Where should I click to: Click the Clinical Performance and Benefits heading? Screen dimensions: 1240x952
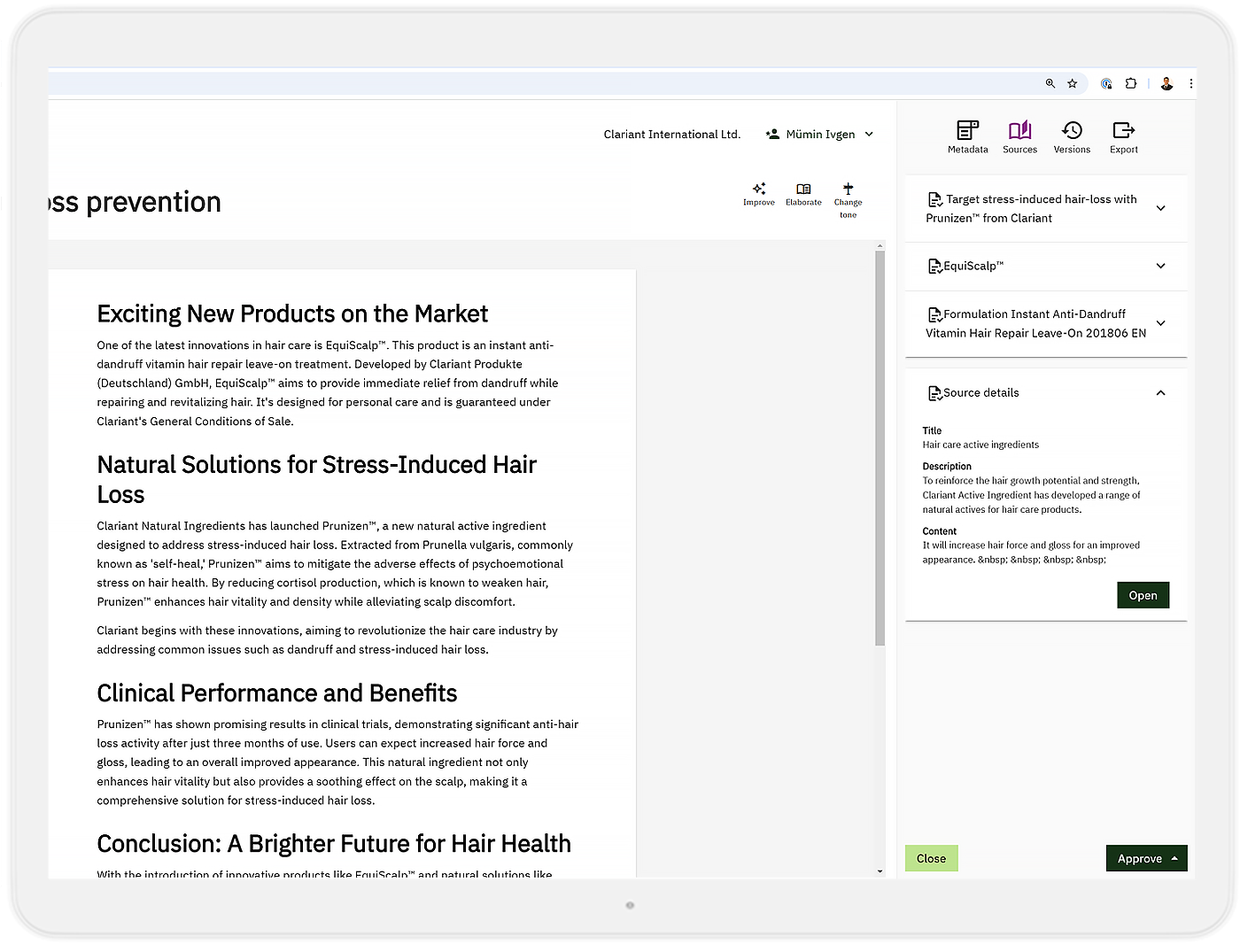point(277,693)
